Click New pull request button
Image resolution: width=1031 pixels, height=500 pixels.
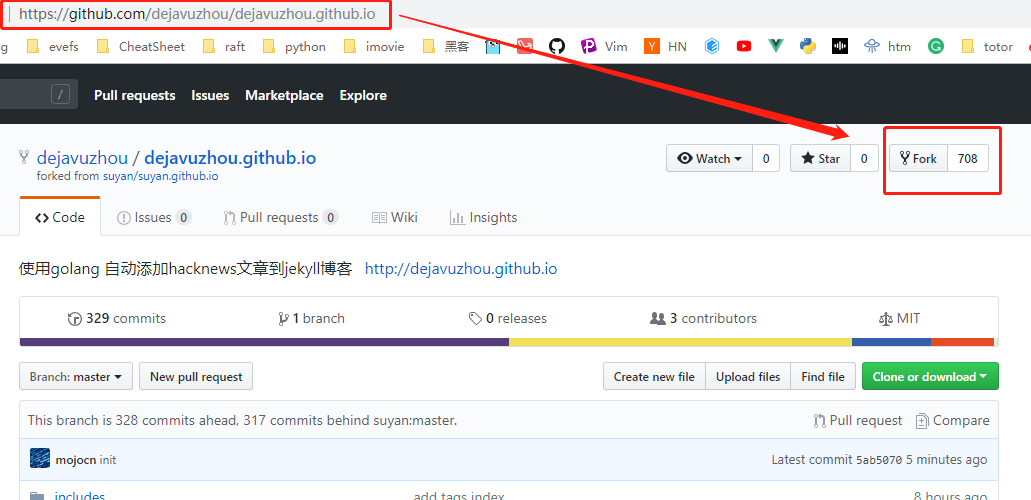coord(196,376)
